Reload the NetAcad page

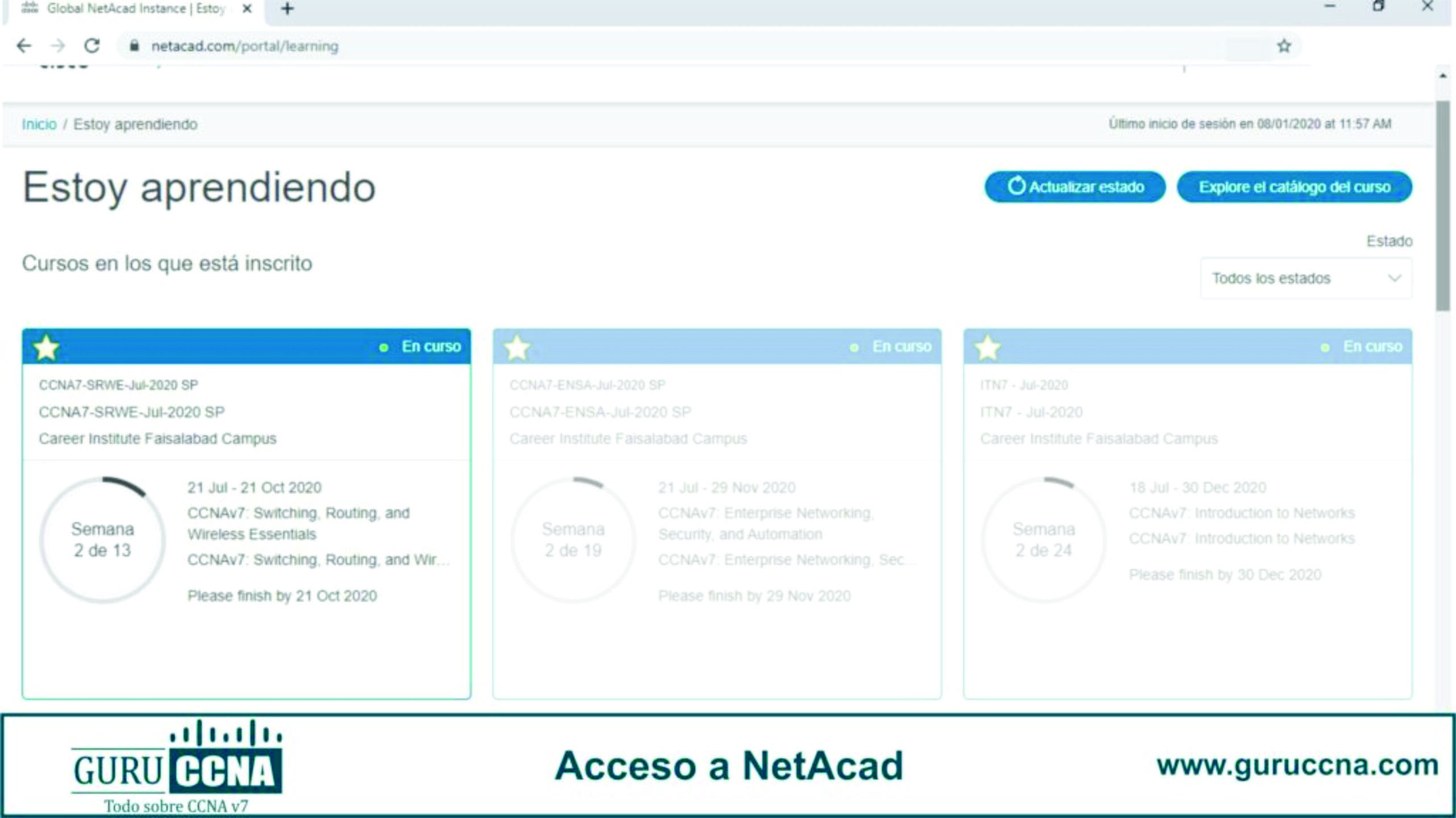point(92,46)
